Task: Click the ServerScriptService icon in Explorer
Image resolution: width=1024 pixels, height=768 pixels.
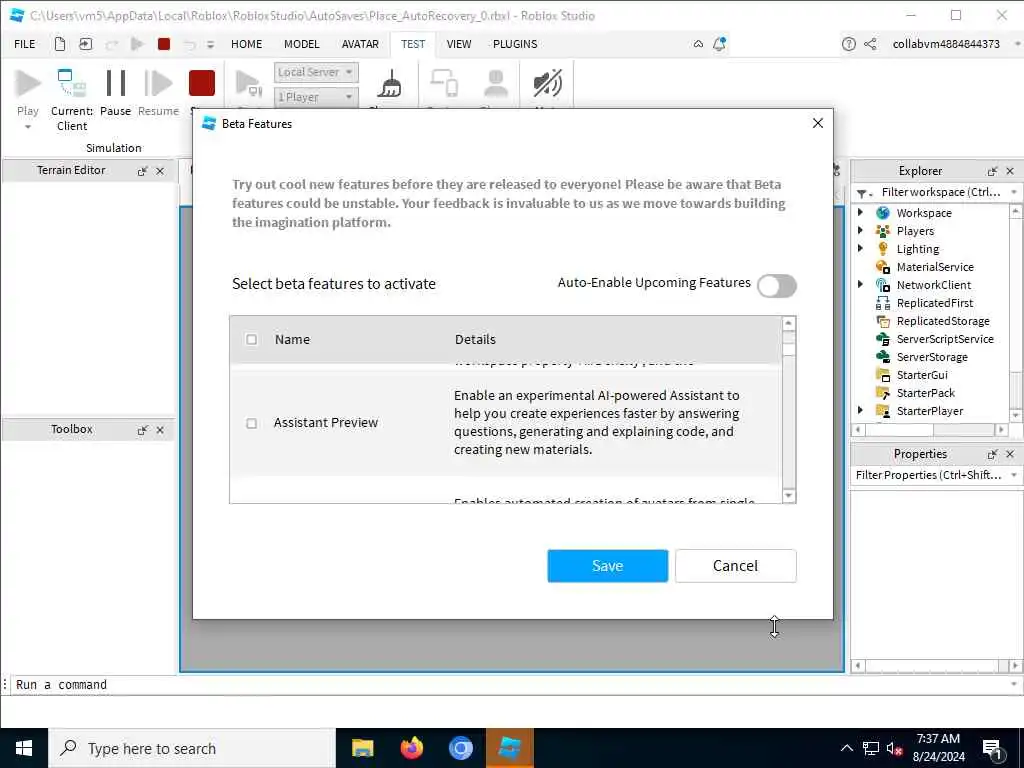Action: click(883, 339)
